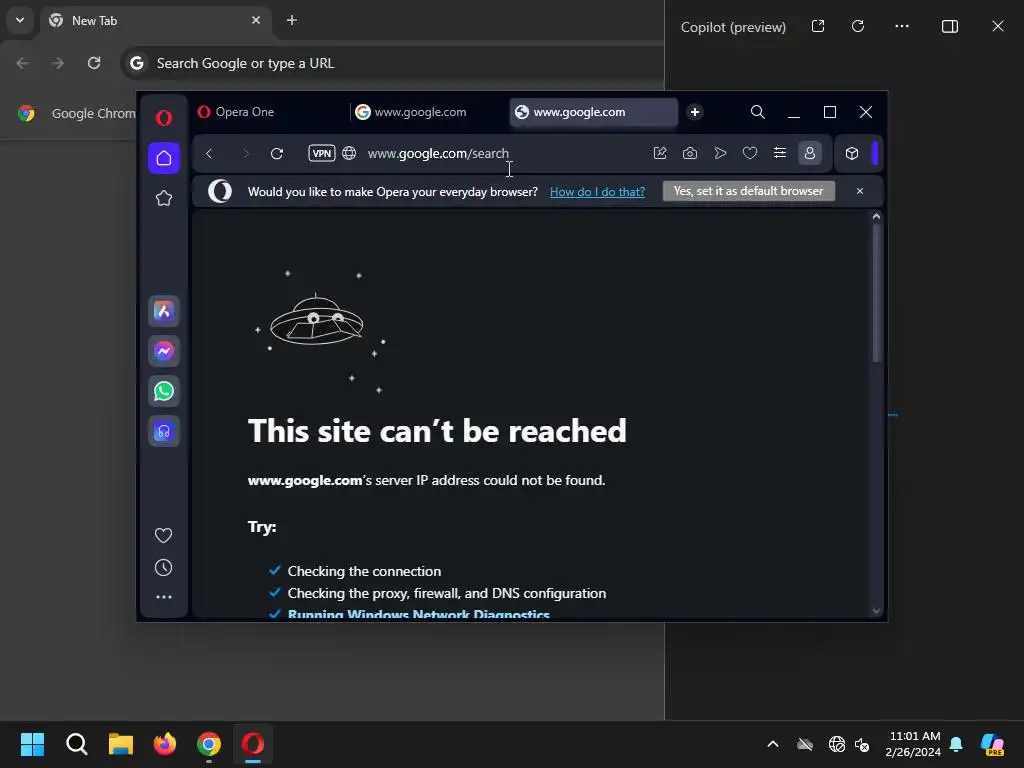Launch Firefox from the taskbar
Image resolution: width=1024 pixels, height=768 pixels.
(x=165, y=744)
